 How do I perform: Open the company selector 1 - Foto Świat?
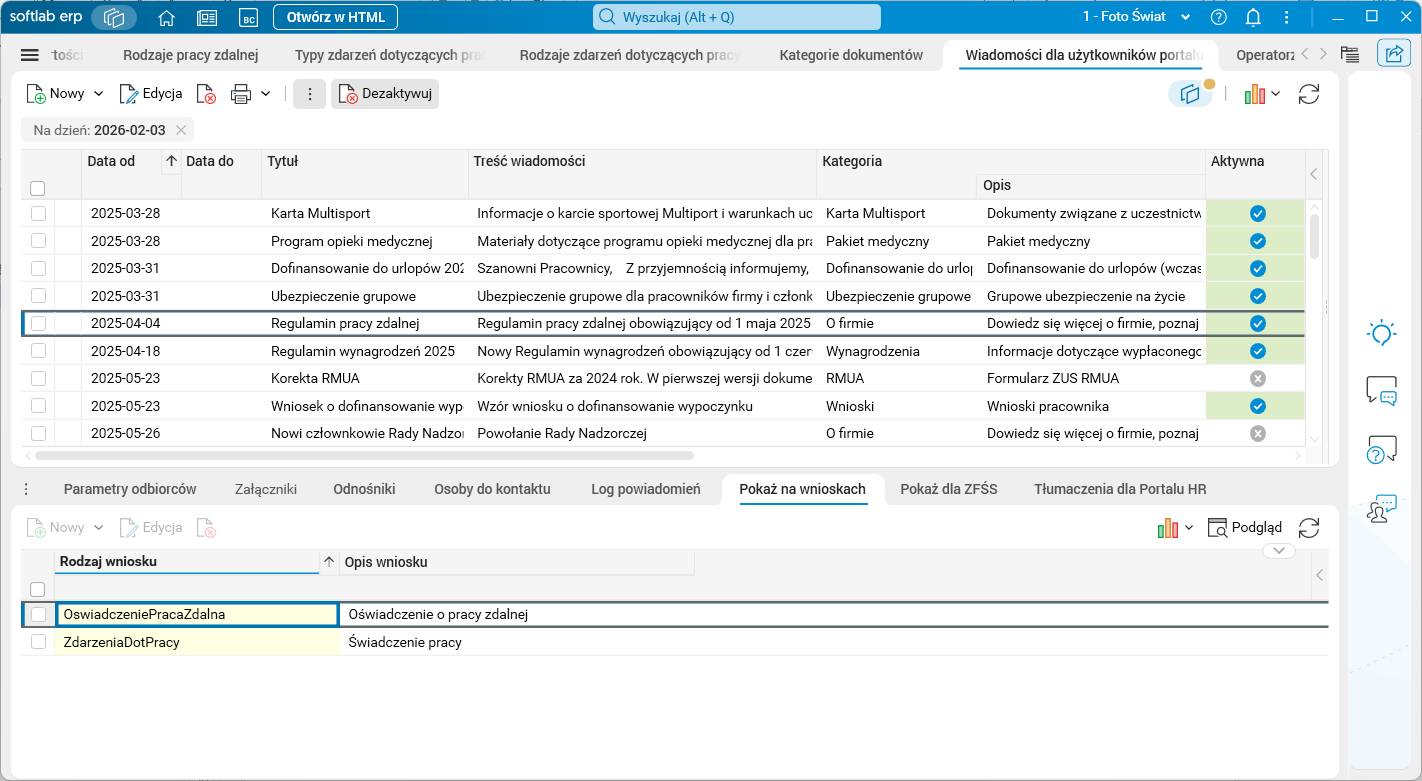click(1137, 17)
